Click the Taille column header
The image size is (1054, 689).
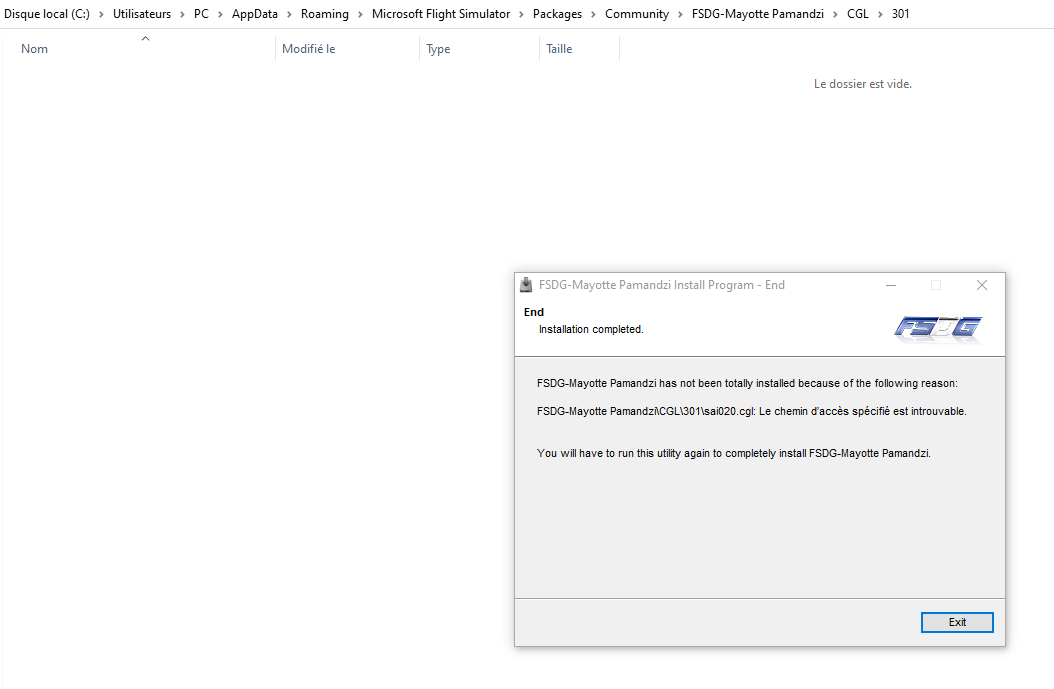[x=559, y=49]
